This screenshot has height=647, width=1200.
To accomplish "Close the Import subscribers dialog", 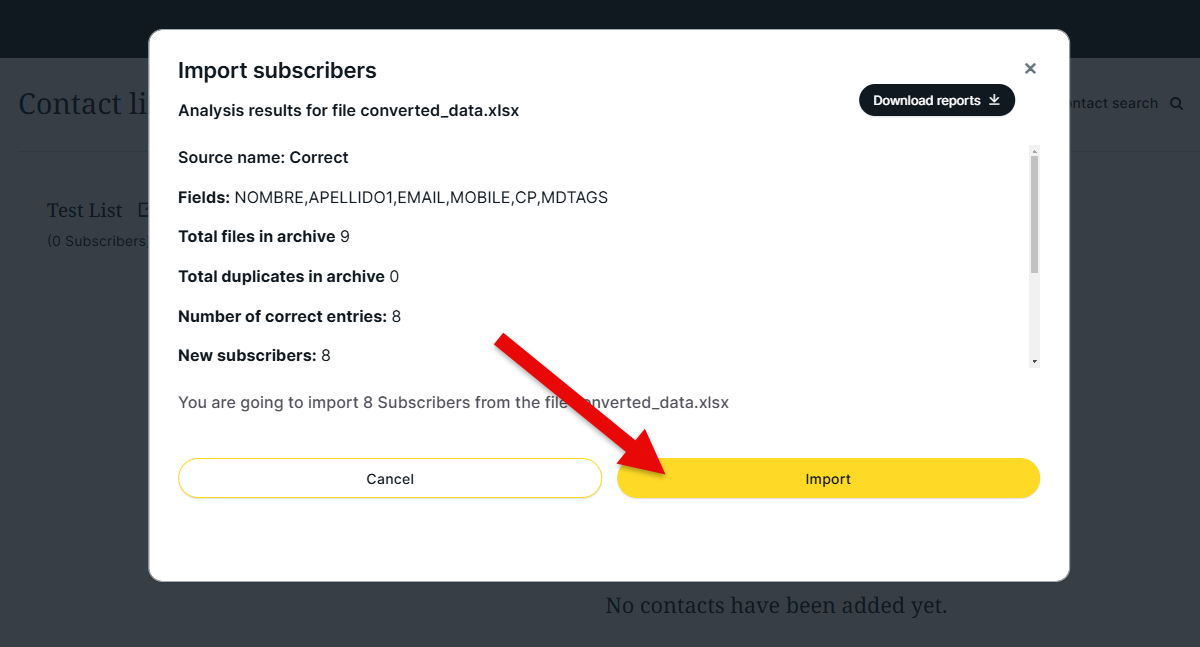I will point(1030,69).
